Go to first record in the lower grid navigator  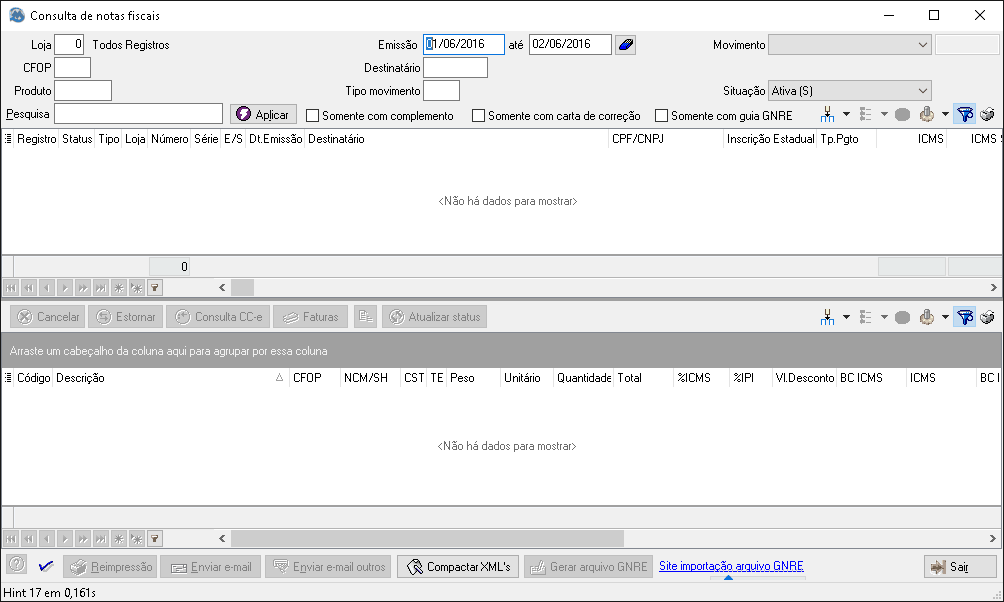coord(11,539)
